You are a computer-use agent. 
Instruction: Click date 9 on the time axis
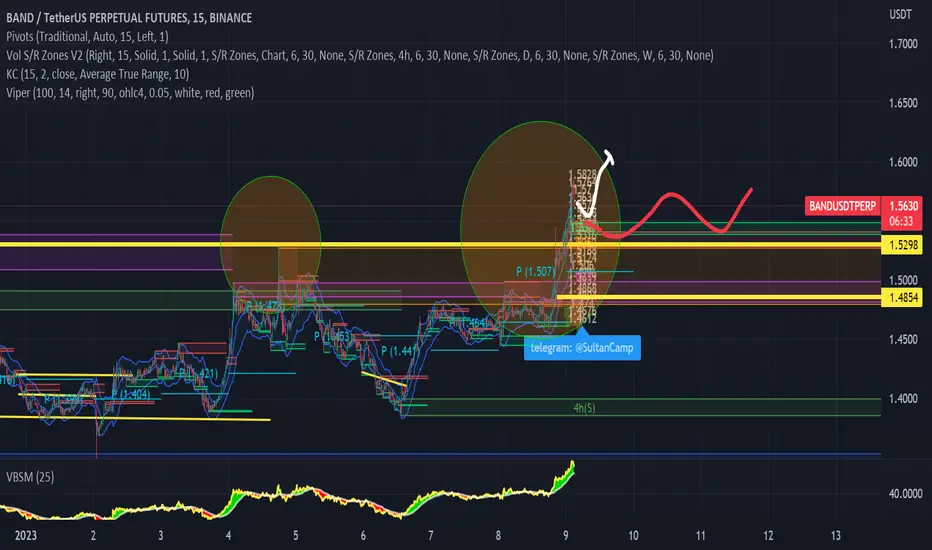[x=566, y=536]
